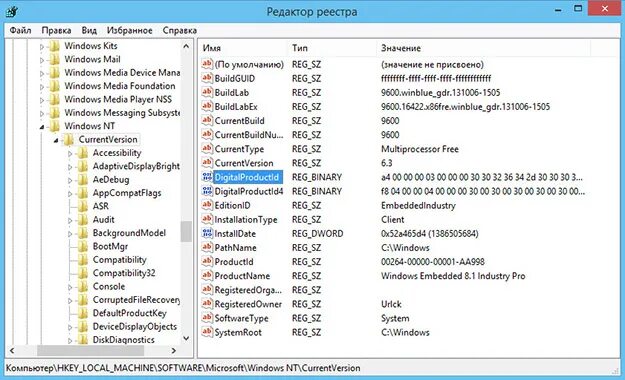
Task: Click tree scrollbar up arrow
Action: [x=186, y=47]
